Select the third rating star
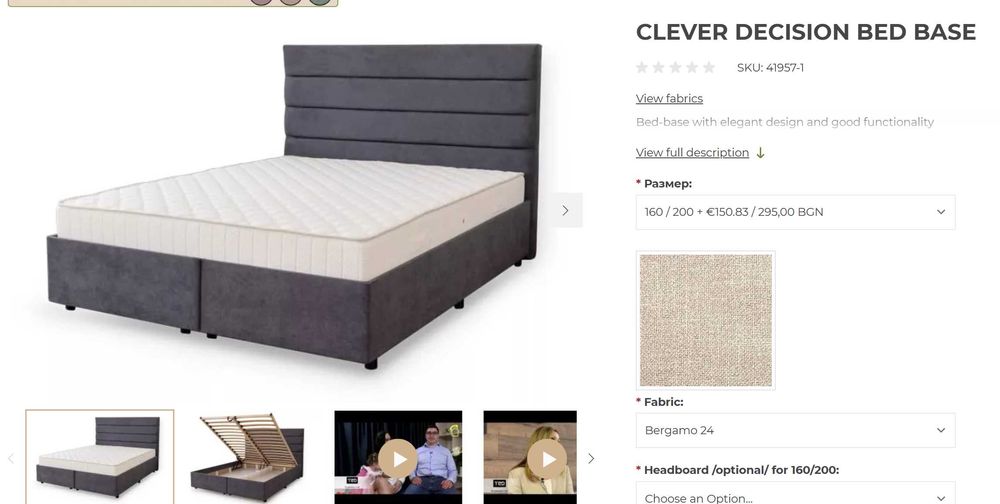 pyautogui.click(x=675, y=67)
